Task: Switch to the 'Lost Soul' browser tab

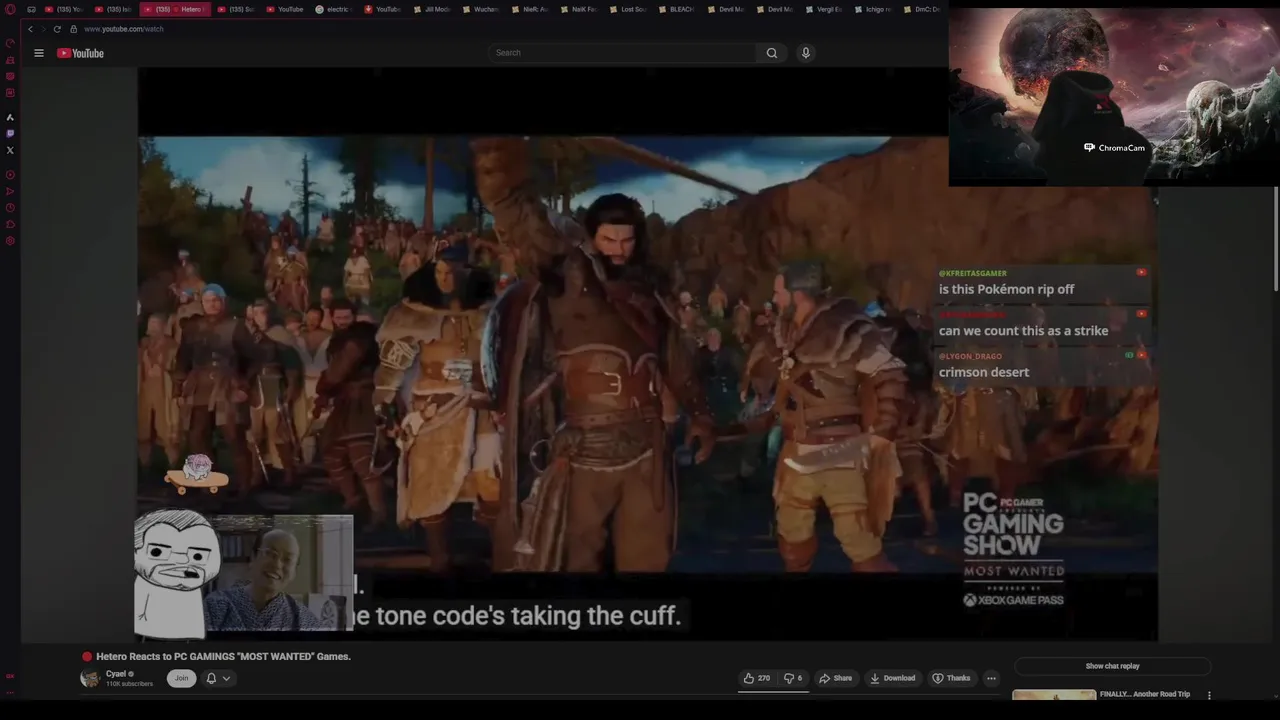Action: pos(628,10)
